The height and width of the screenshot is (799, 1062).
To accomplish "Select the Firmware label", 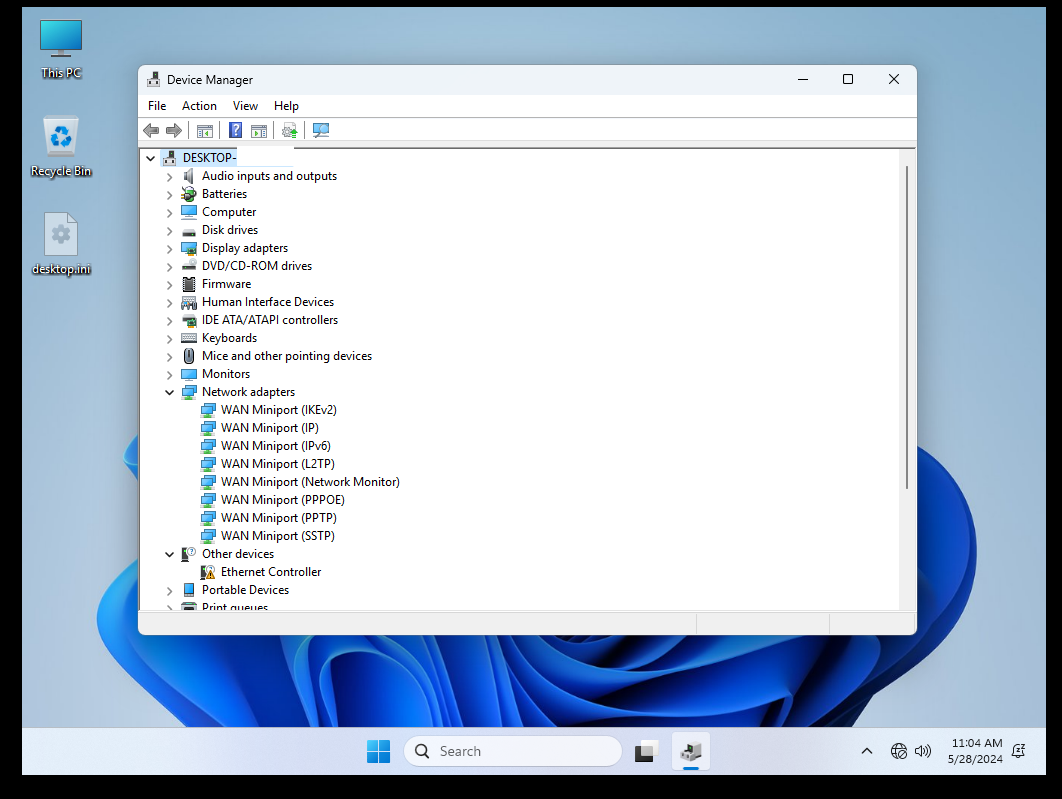I will tap(226, 284).
